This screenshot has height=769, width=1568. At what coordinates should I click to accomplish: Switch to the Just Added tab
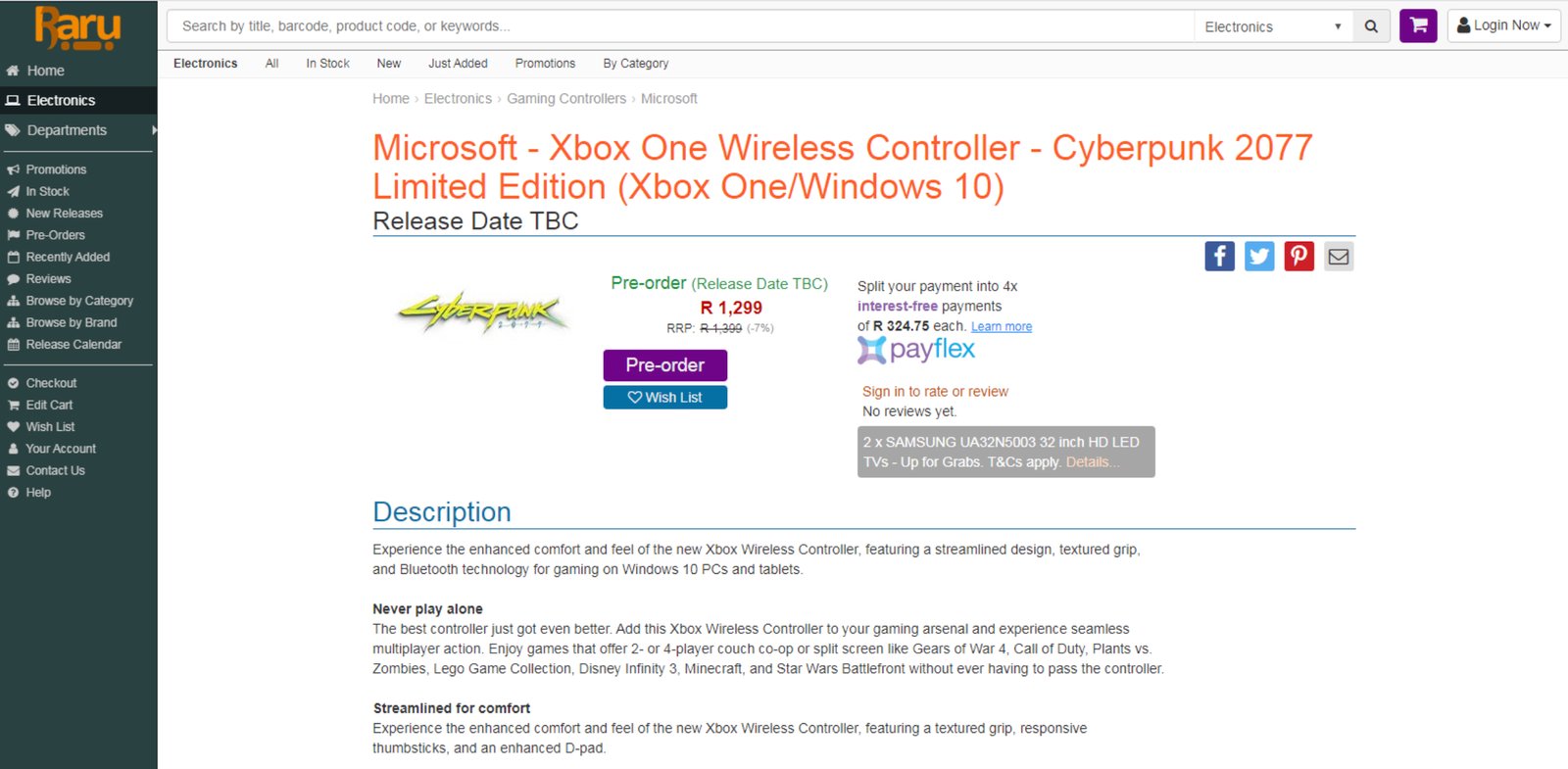(458, 63)
